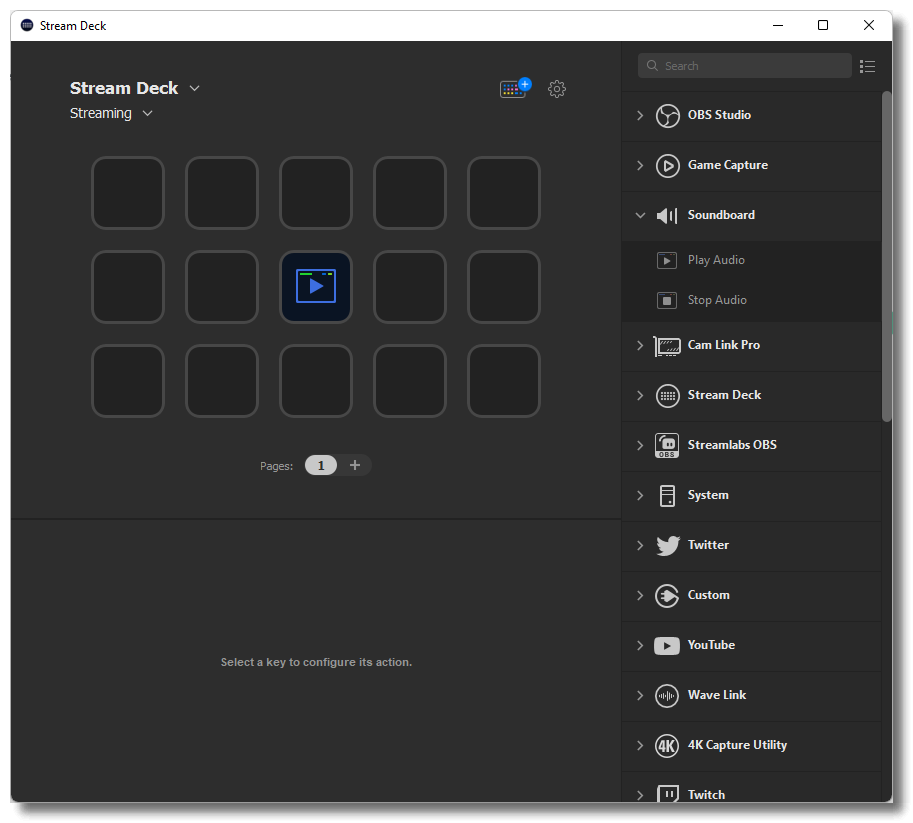Click the YouTube category icon
The height and width of the screenshot is (823, 913).
(667, 646)
